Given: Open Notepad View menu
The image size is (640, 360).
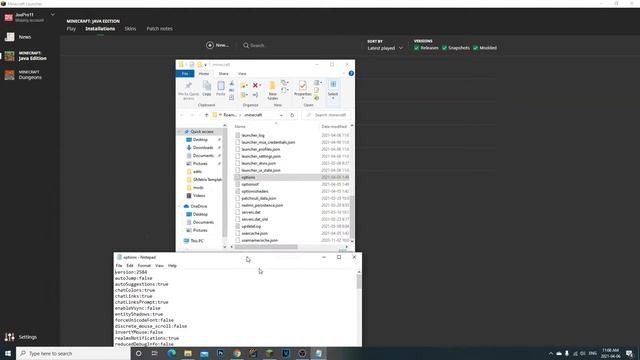Looking at the screenshot, I should [159, 266].
